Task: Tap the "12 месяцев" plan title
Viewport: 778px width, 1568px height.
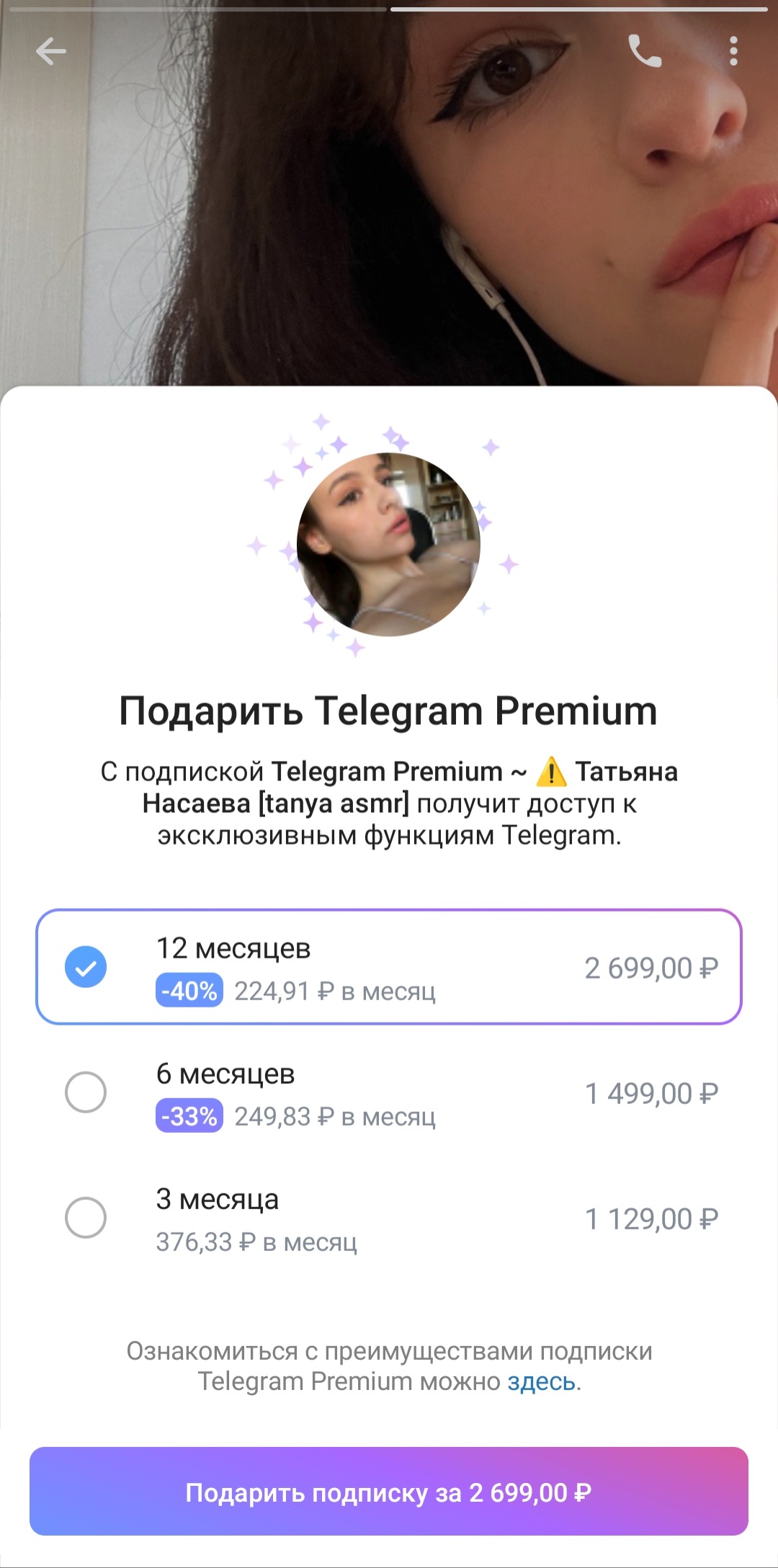Action: click(x=233, y=948)
